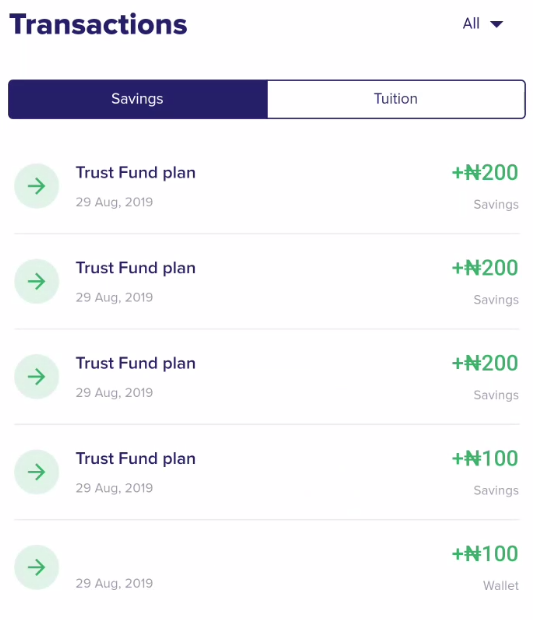
Task: Click arrow icon of second Trust Fund transaction
Action: pyautogui.click(x=37, y=281)
